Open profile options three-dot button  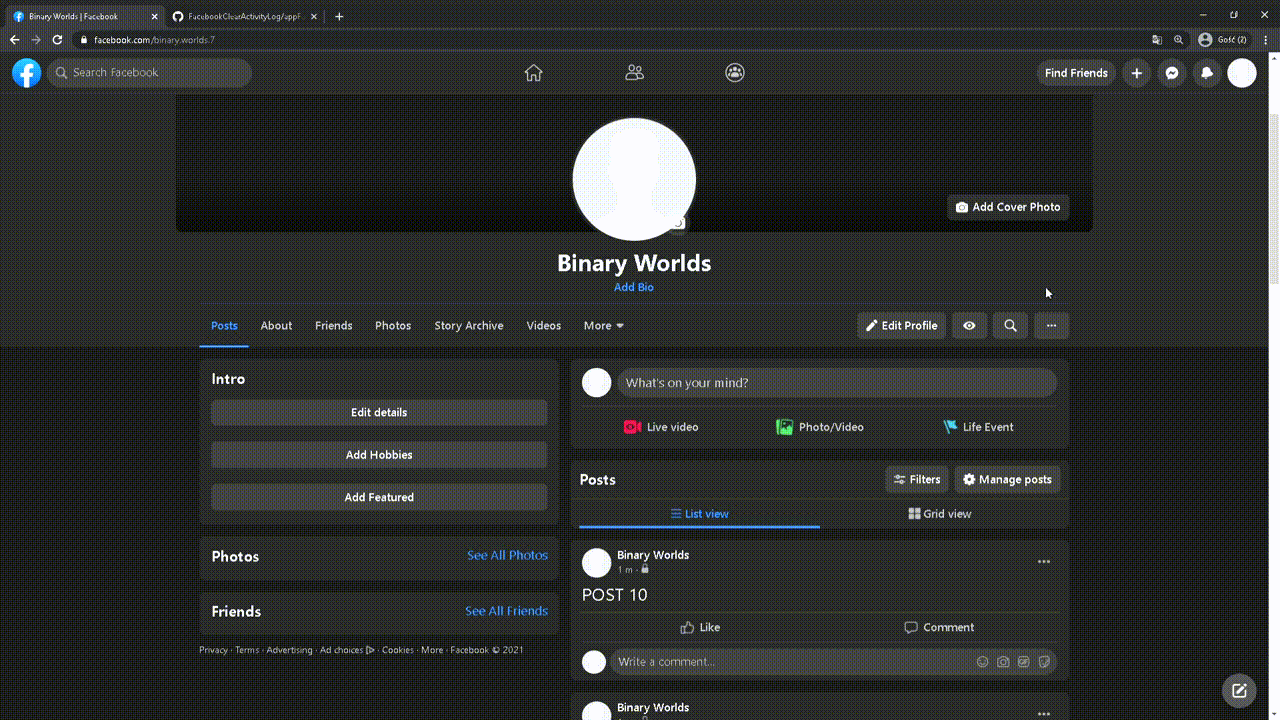click(x=1051, y=326)
